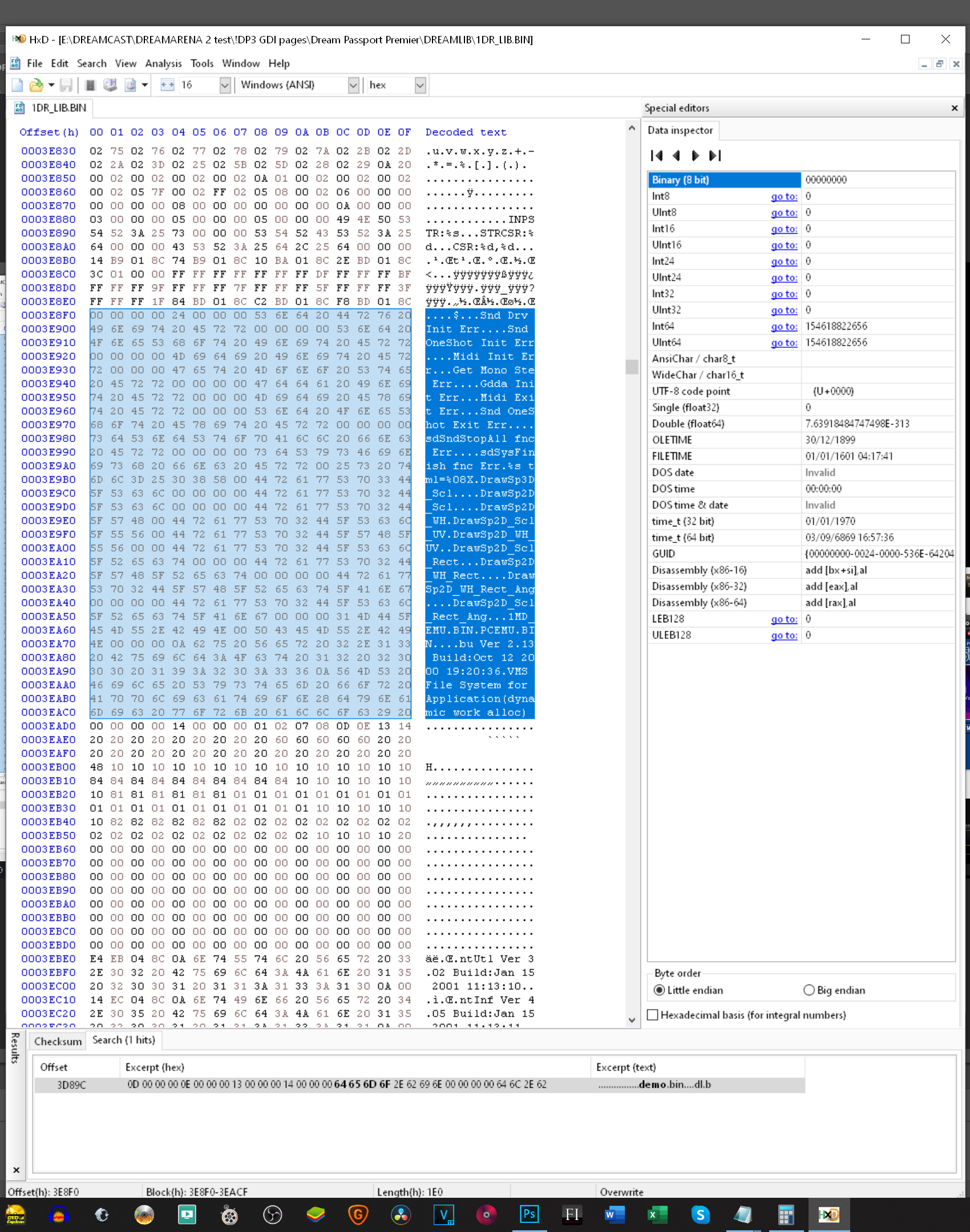Open the File menu
This screenshot has height=1232, width=970.
[x=35, y=63]
